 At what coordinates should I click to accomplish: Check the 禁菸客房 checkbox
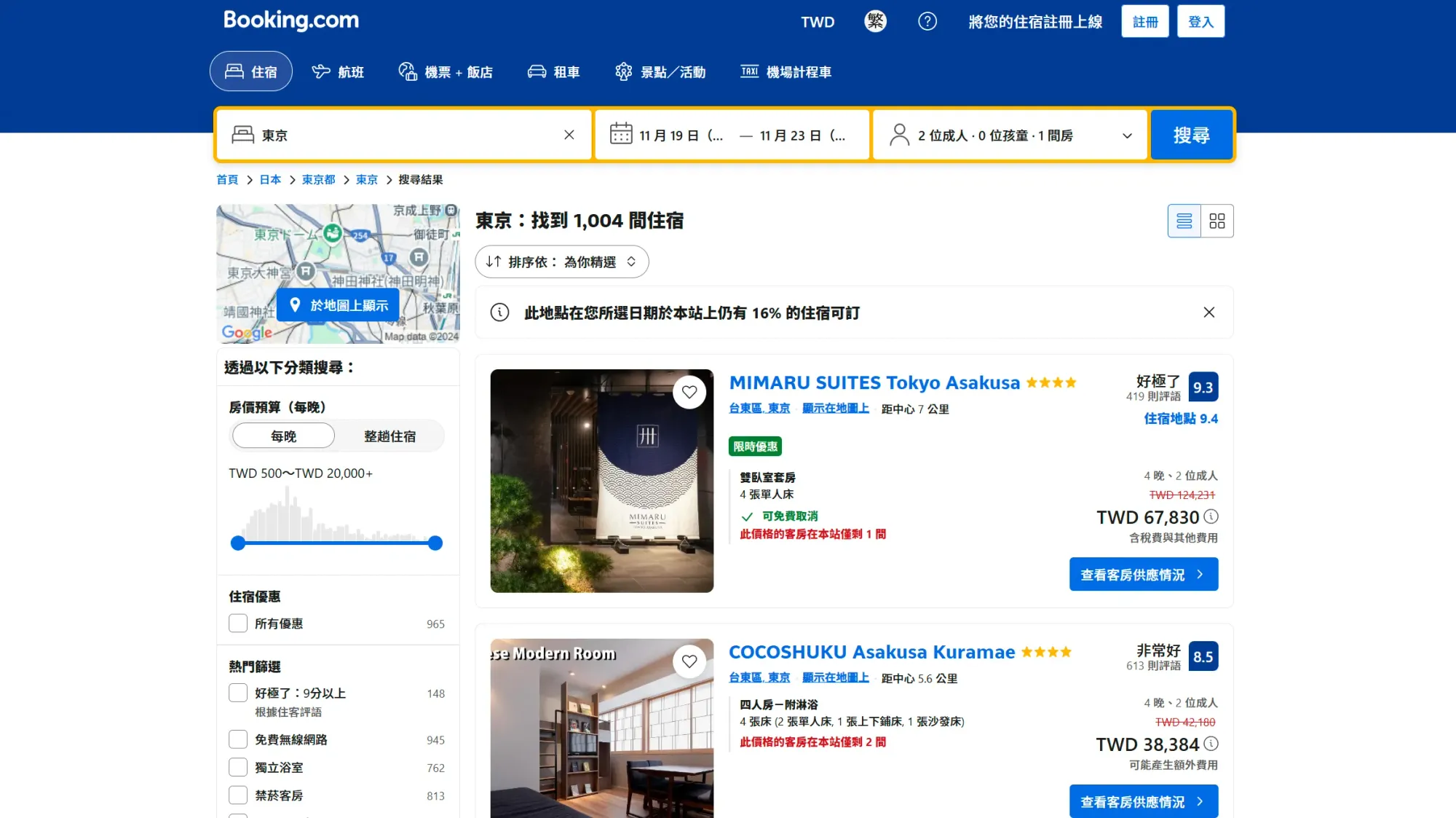click(x=238, y=795)
